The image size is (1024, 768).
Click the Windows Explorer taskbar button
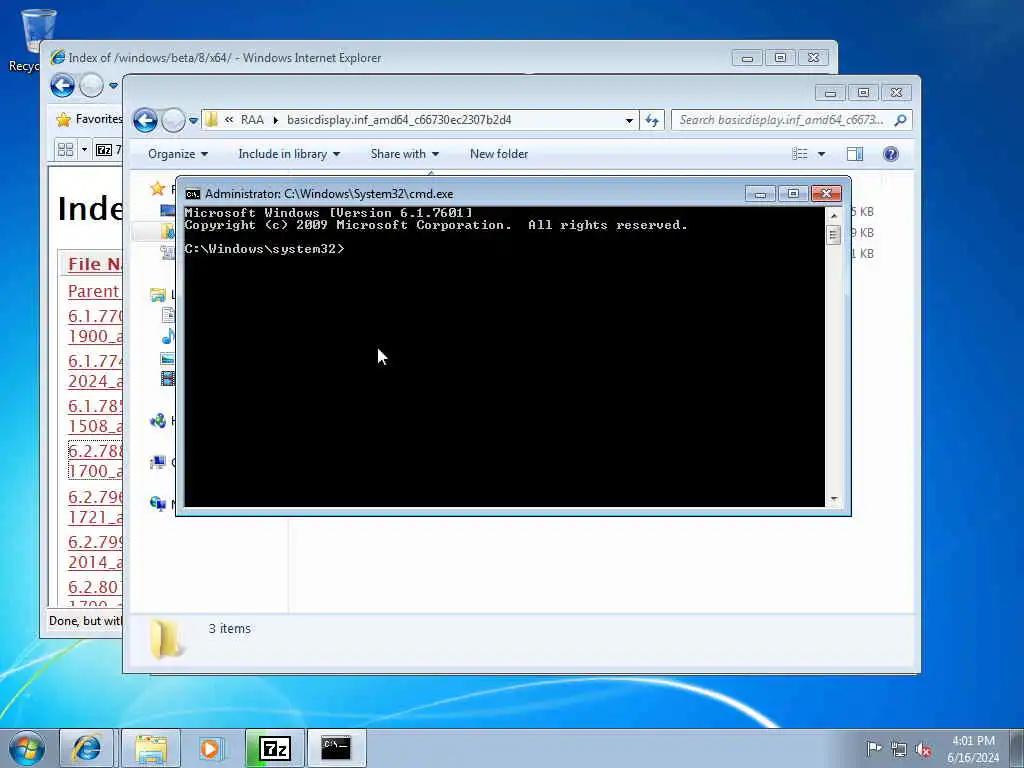tap(151, 748)
